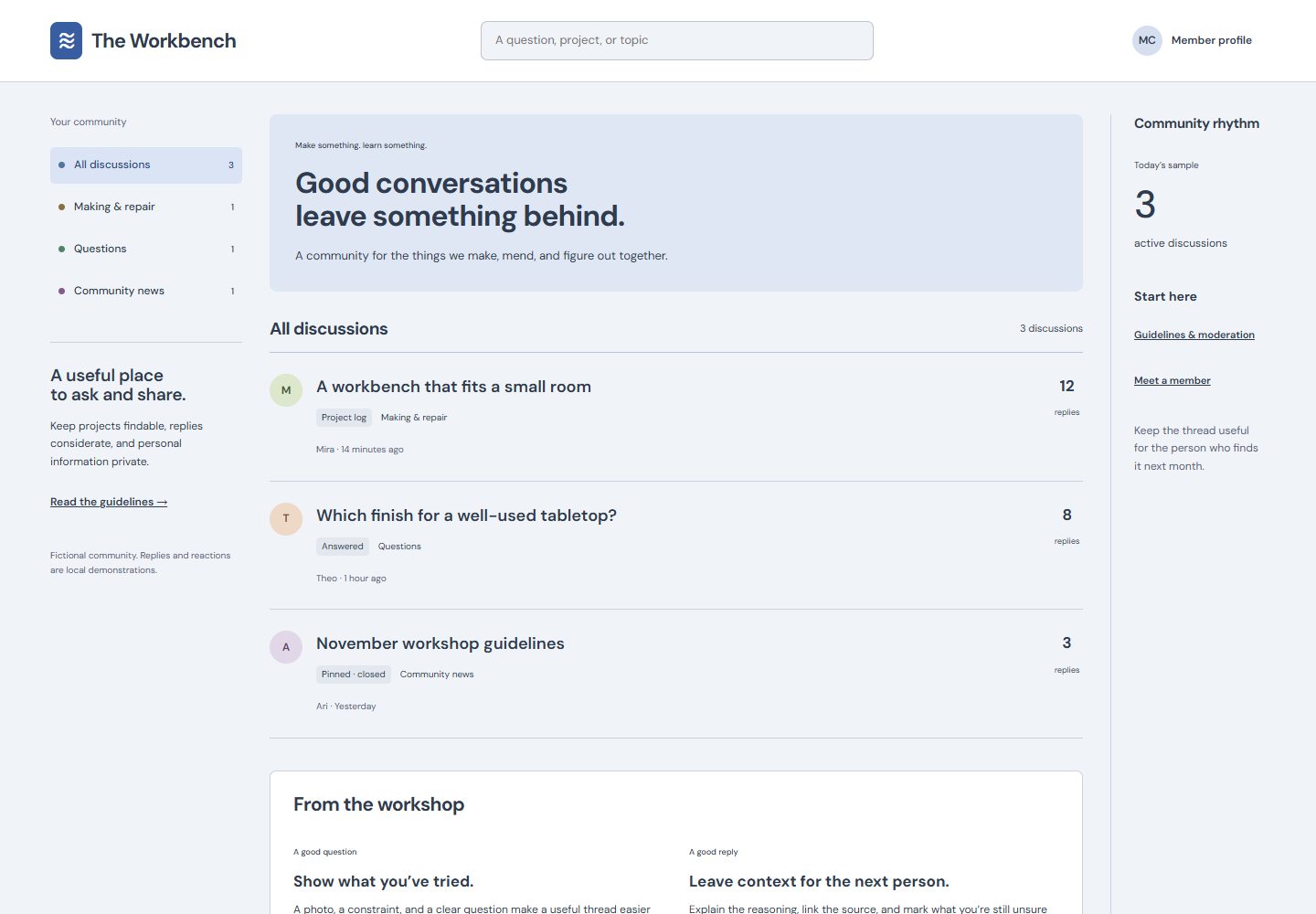Click Ari's A avatar circle
The height and width of the screenshot is (914, 1316).
pyautogui.click(x=286, y=647)
